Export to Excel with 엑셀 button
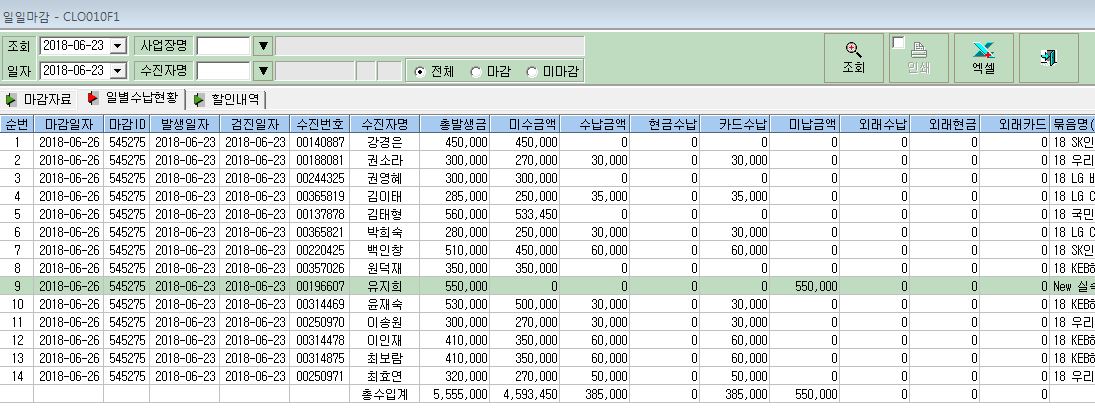Screen dimensions: 1095x413 tap(983, 58)
